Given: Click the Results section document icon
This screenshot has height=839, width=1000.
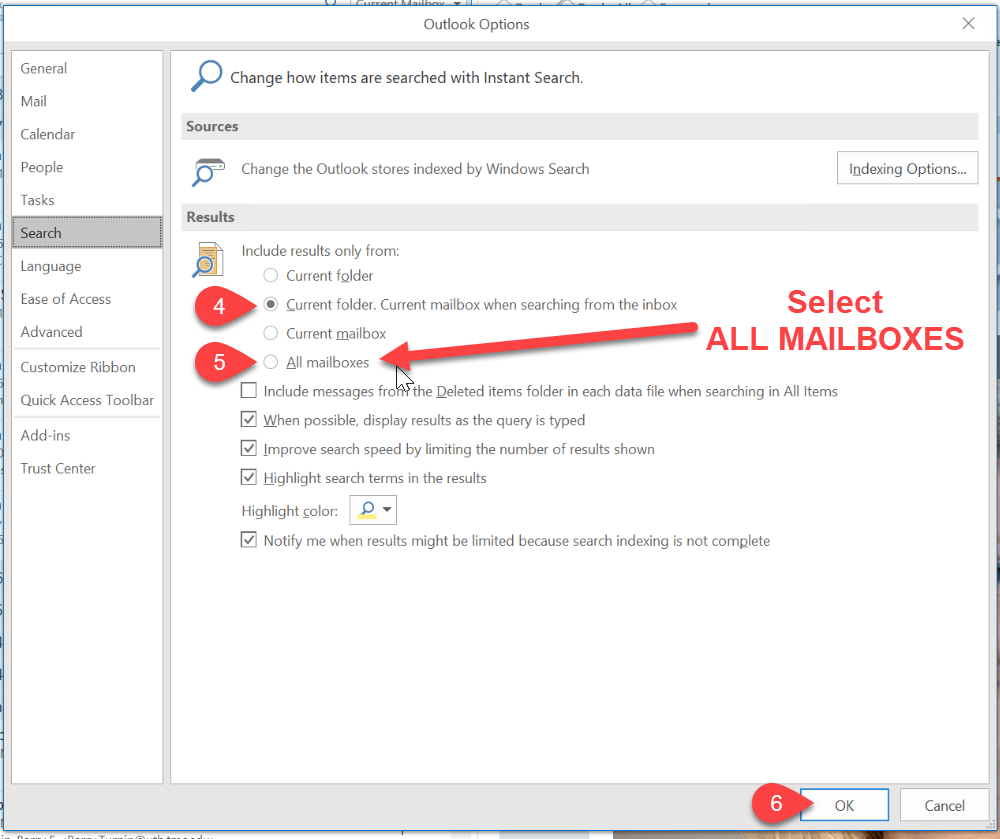Looking at the screenshot, I should (x=206, y=258).
